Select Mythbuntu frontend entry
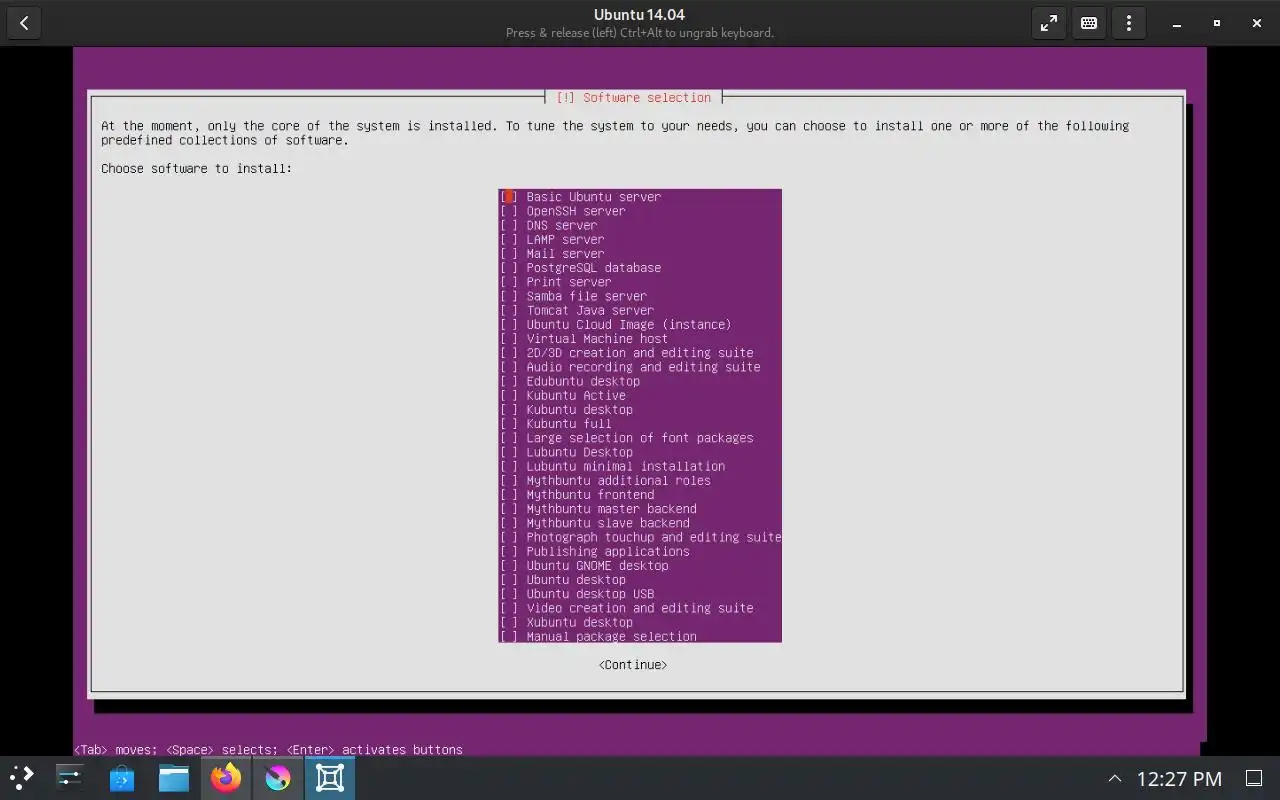 [x=640, y=495]
